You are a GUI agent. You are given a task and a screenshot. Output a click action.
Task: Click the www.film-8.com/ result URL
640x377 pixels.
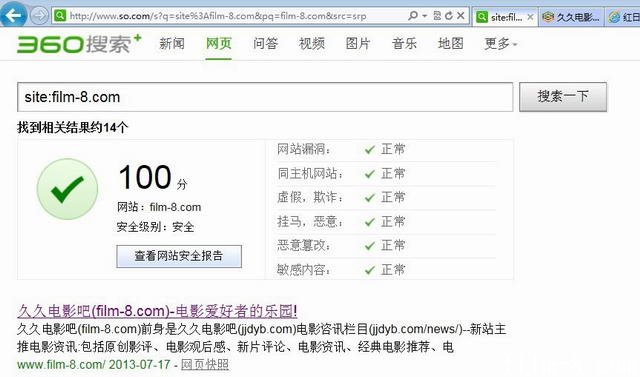61,364
